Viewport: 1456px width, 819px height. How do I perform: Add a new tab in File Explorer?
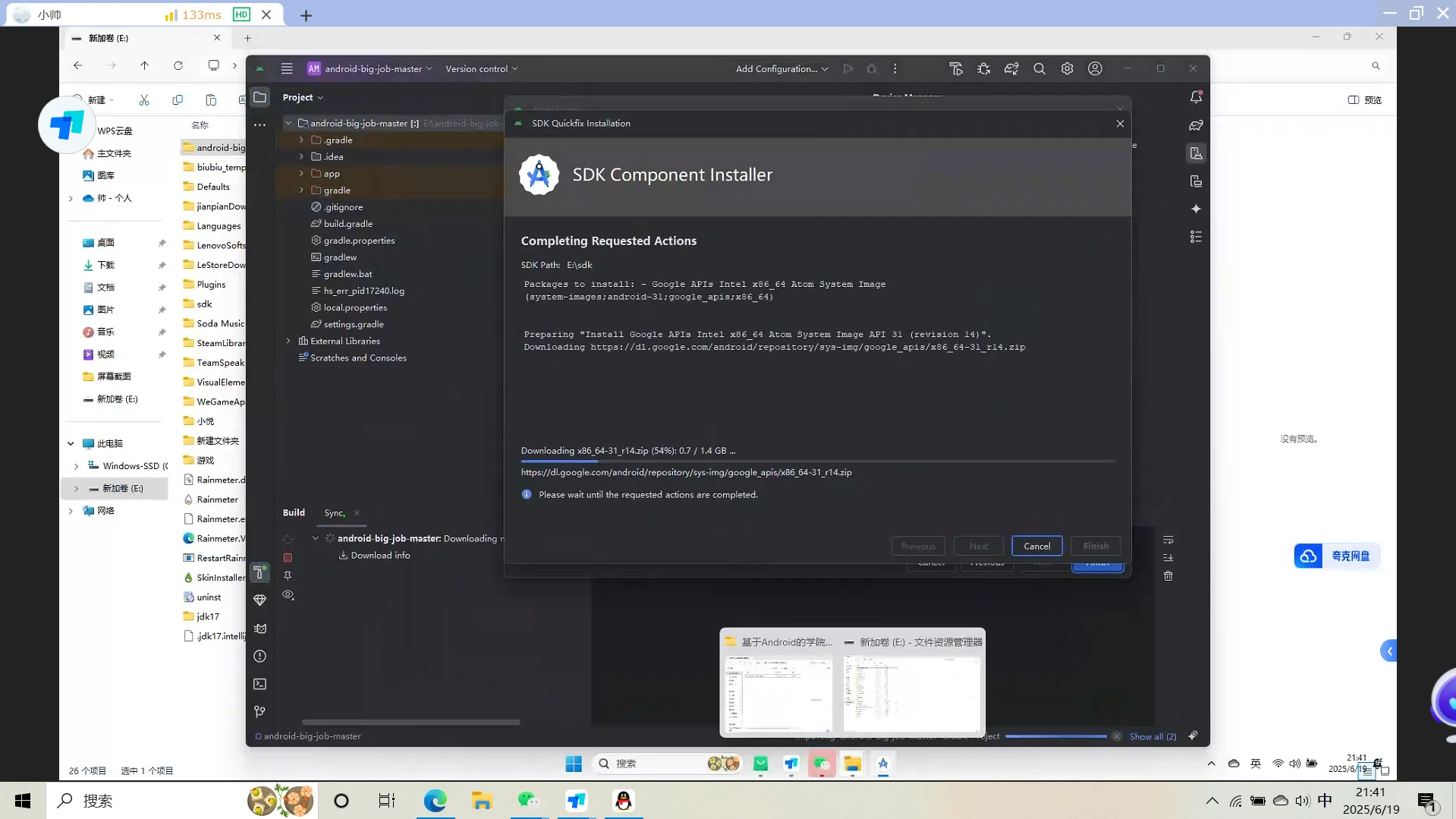pyautogui.click(x=247, y=38)
